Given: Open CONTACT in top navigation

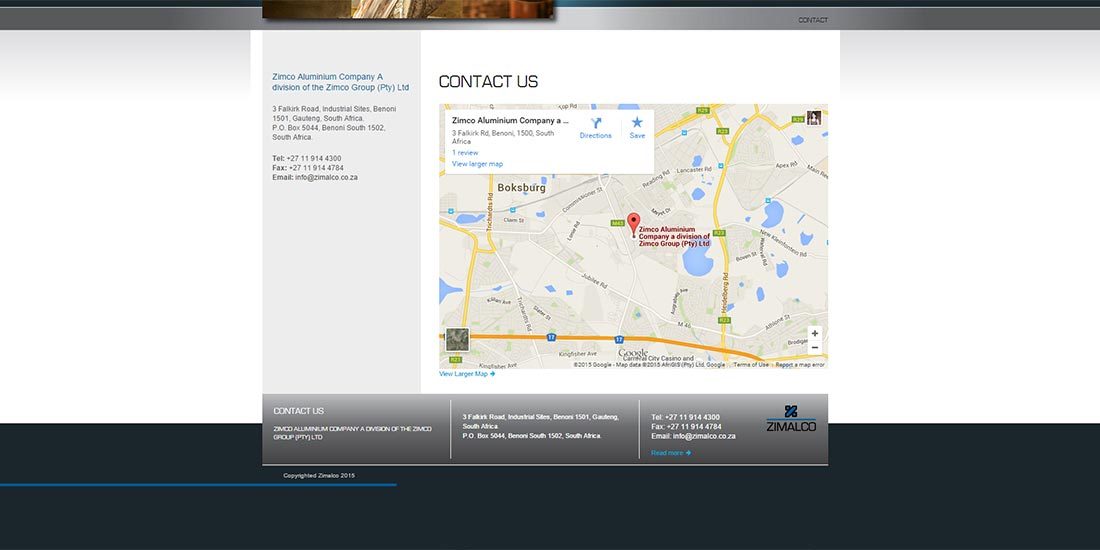Looking at the screenshot, I should pos(812,20).
